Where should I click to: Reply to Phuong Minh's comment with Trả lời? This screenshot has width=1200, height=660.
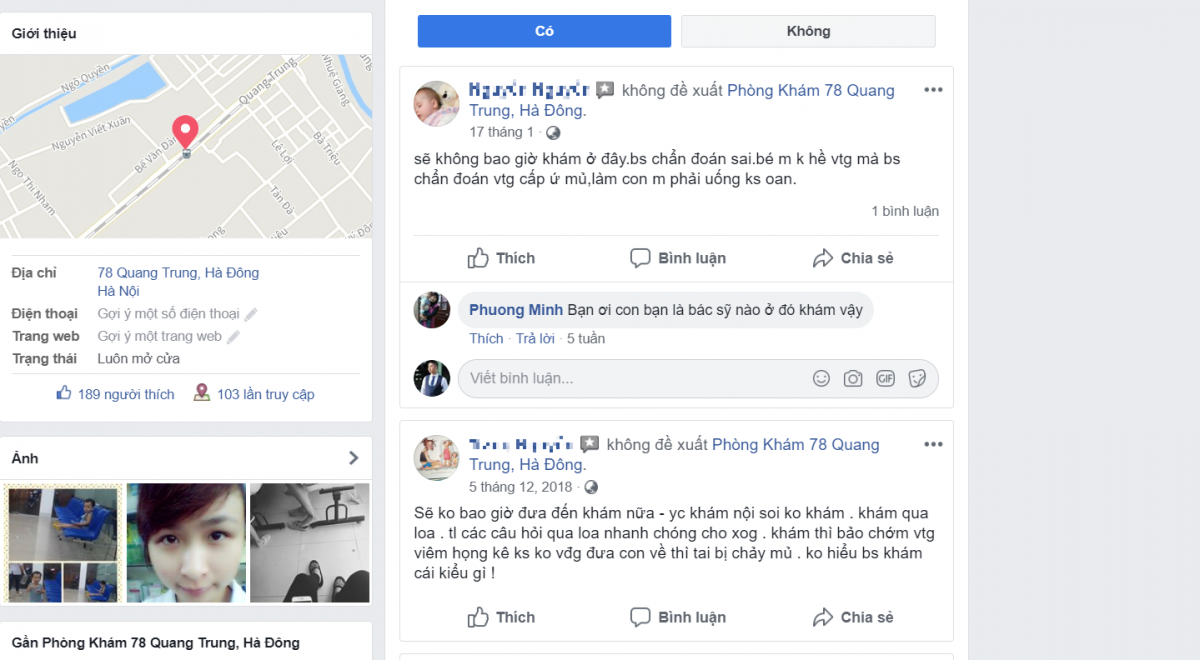(x=535, y=339)
